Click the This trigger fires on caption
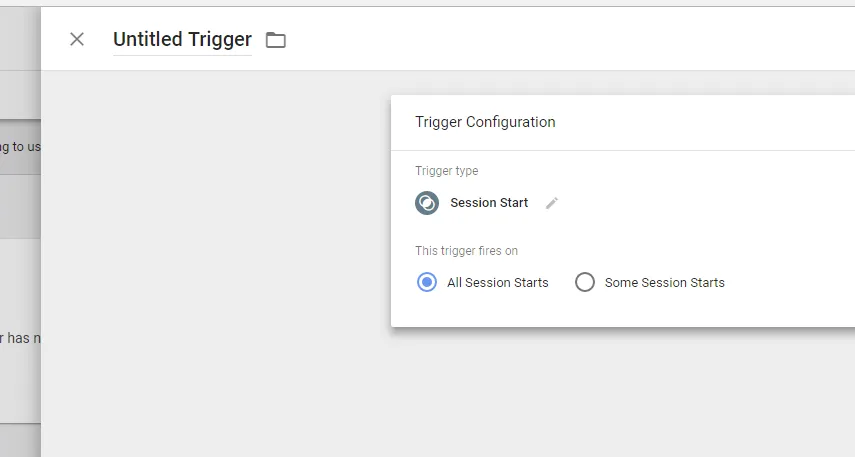Screen dimensions: 855x457 coord(466,251)
